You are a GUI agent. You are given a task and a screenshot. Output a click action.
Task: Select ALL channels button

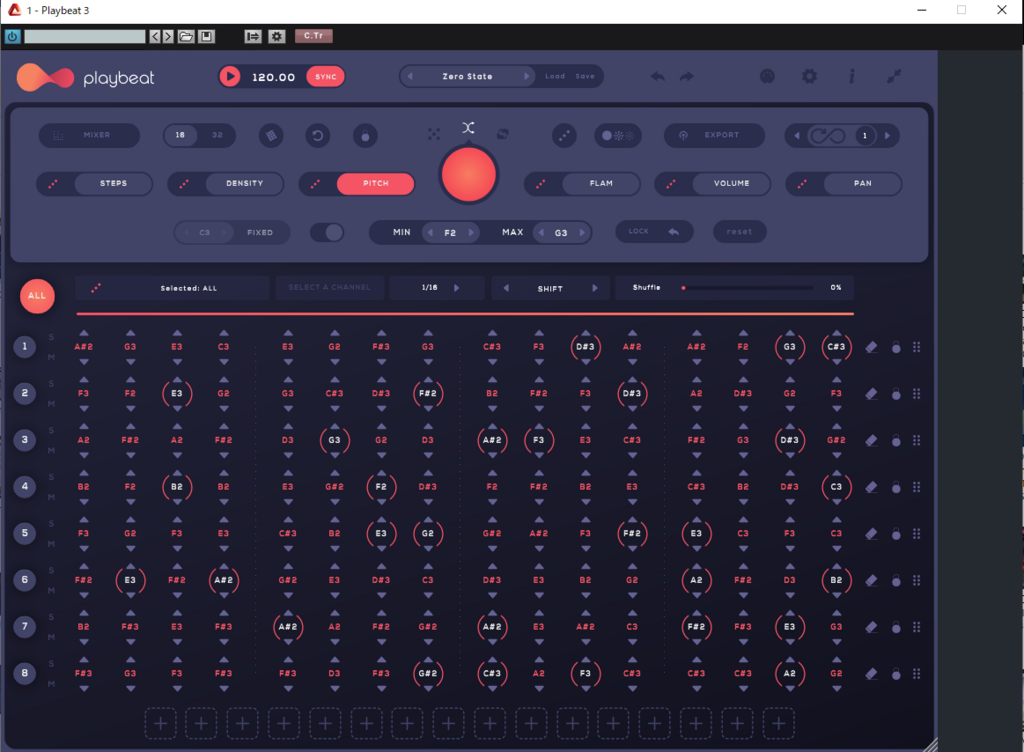(37, 296)
